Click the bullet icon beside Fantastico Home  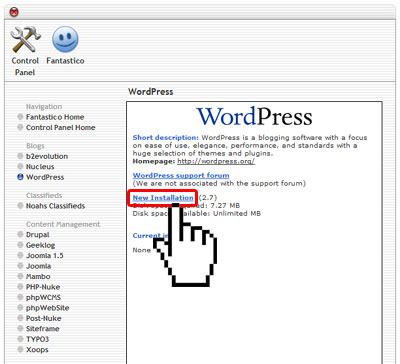(20, 117)
